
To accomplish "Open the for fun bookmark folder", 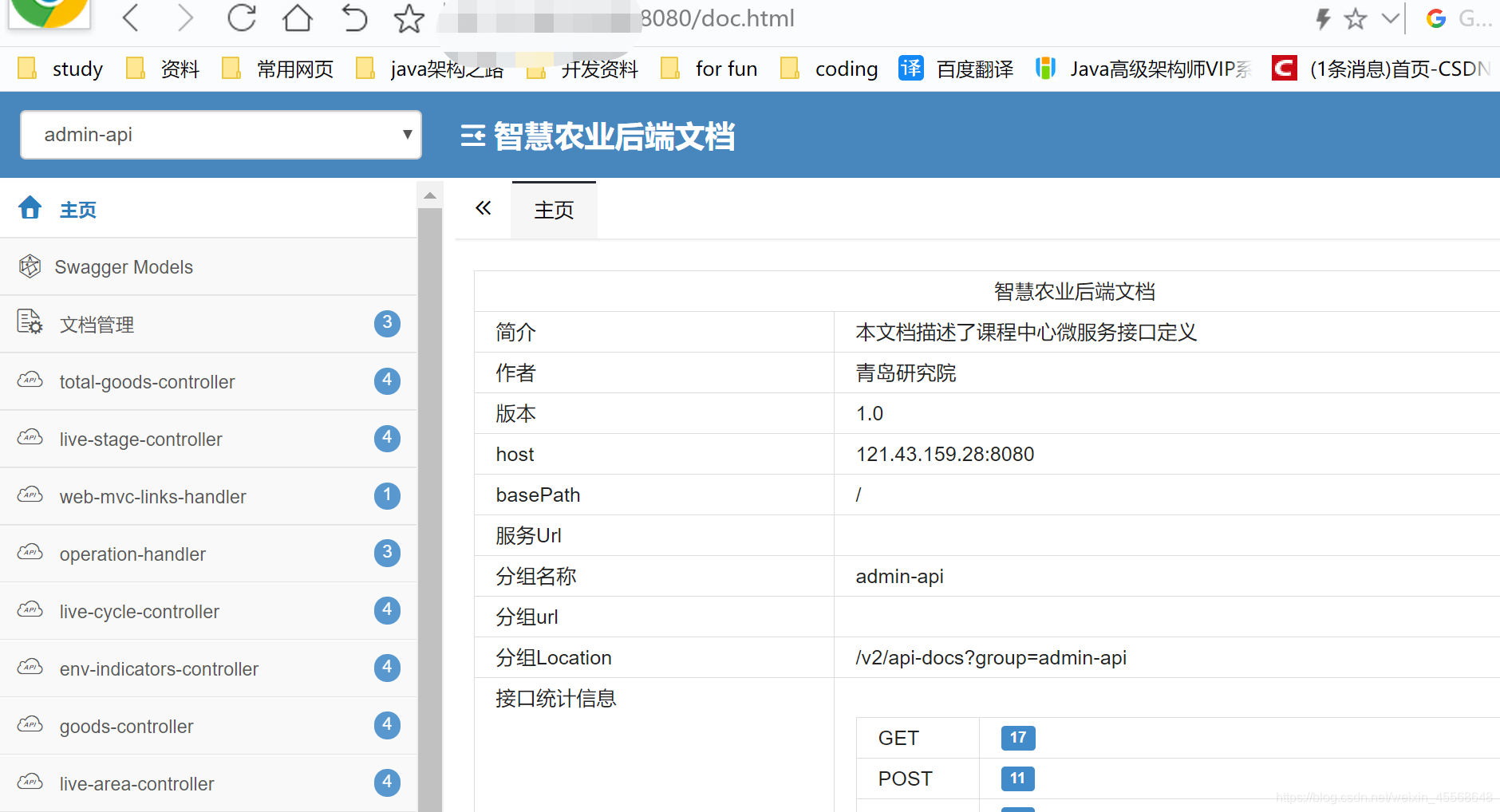I will [x=709, y=69].
